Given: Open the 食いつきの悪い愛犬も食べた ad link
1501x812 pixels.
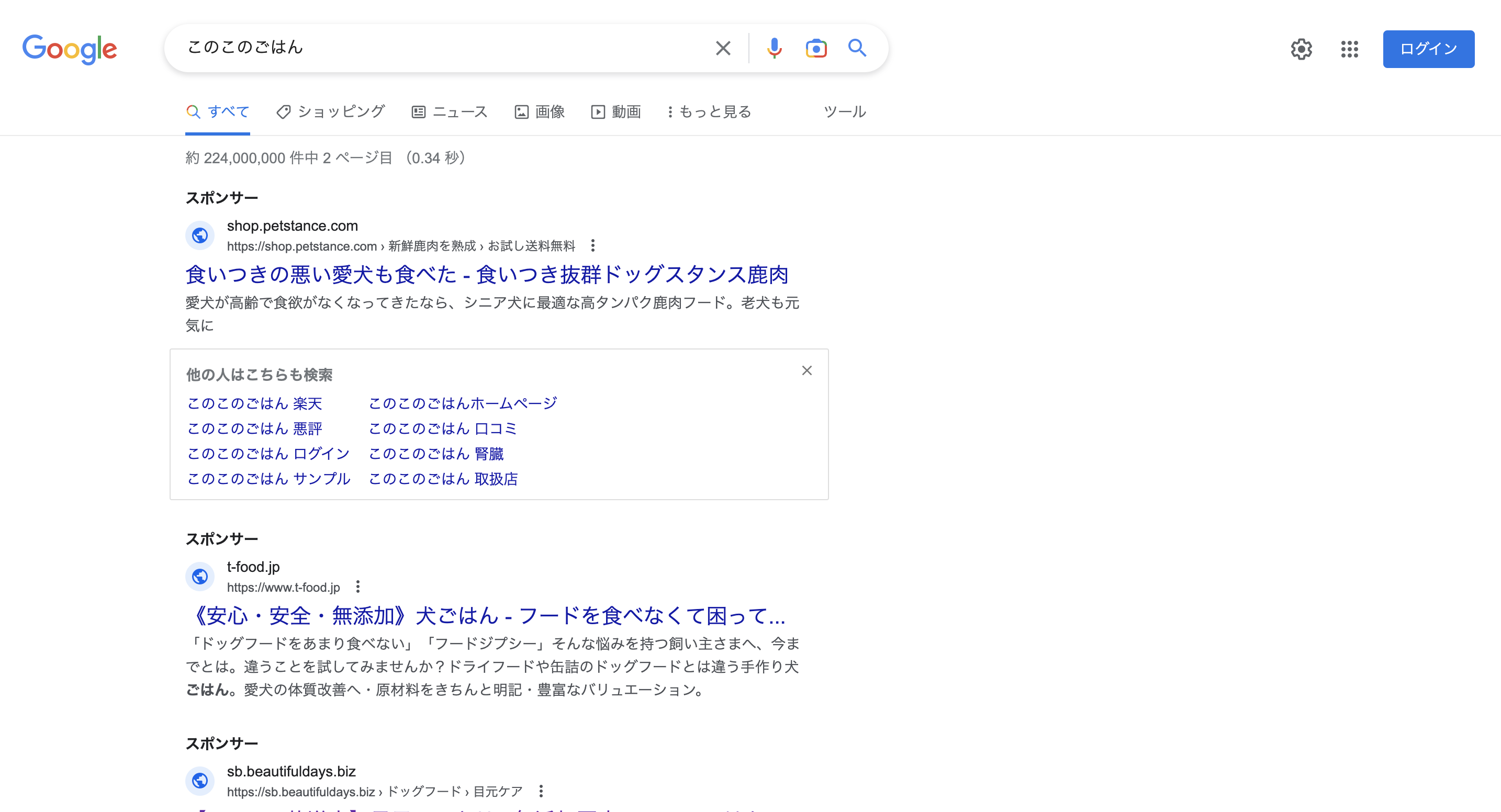Looking at the screenshot, I should pos(487,275).
